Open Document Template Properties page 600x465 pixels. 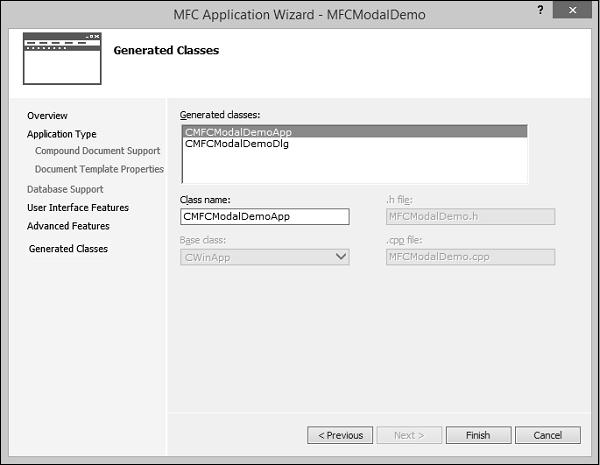[99, 169]
